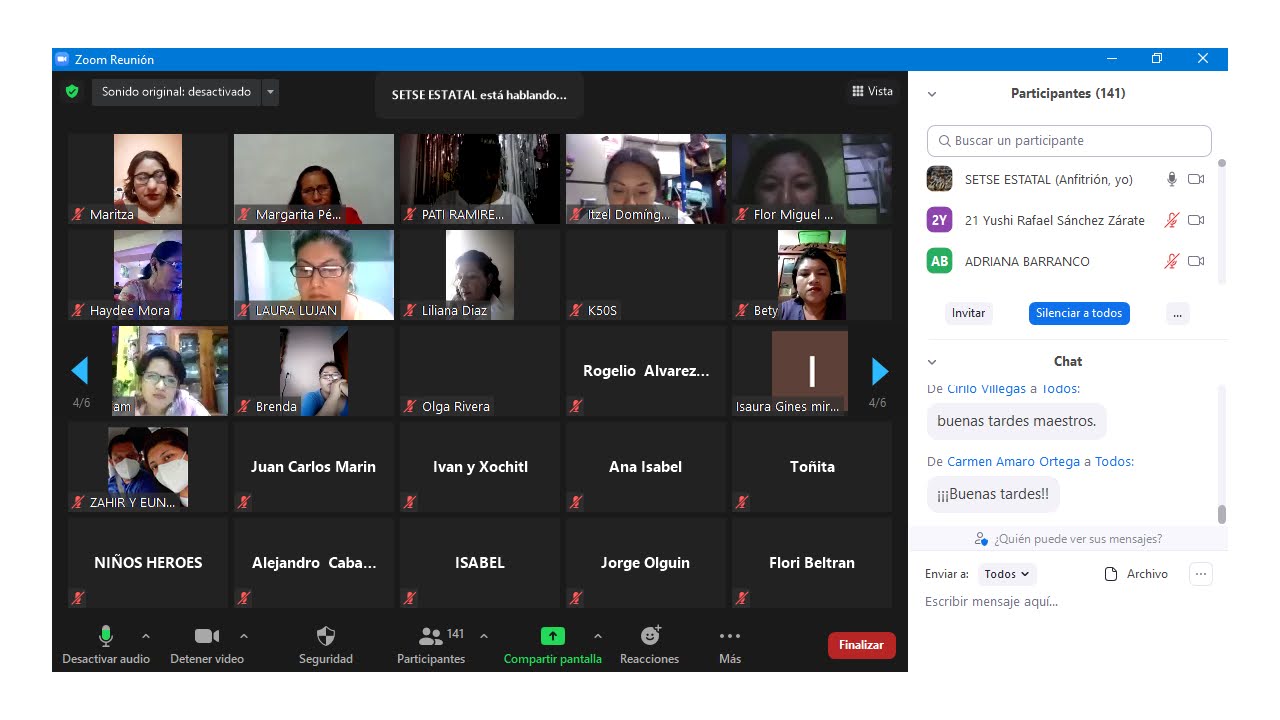Viewport: 1280px width, 720px height.
Task: Click the Archivo file attachment icon
Action: tap(1110, 574)
